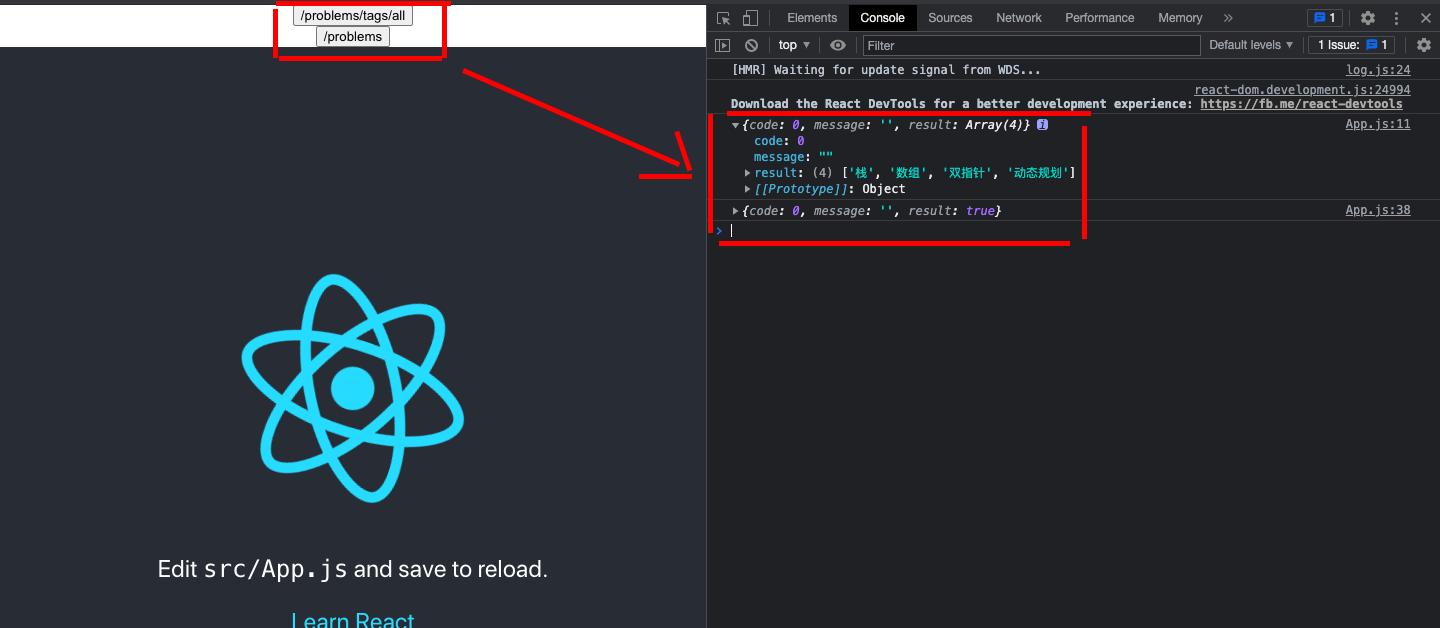The image size is (1440, 628).
Task: Open react-dom.development.js:24994 source link
Action: [x=1302, y=90]
